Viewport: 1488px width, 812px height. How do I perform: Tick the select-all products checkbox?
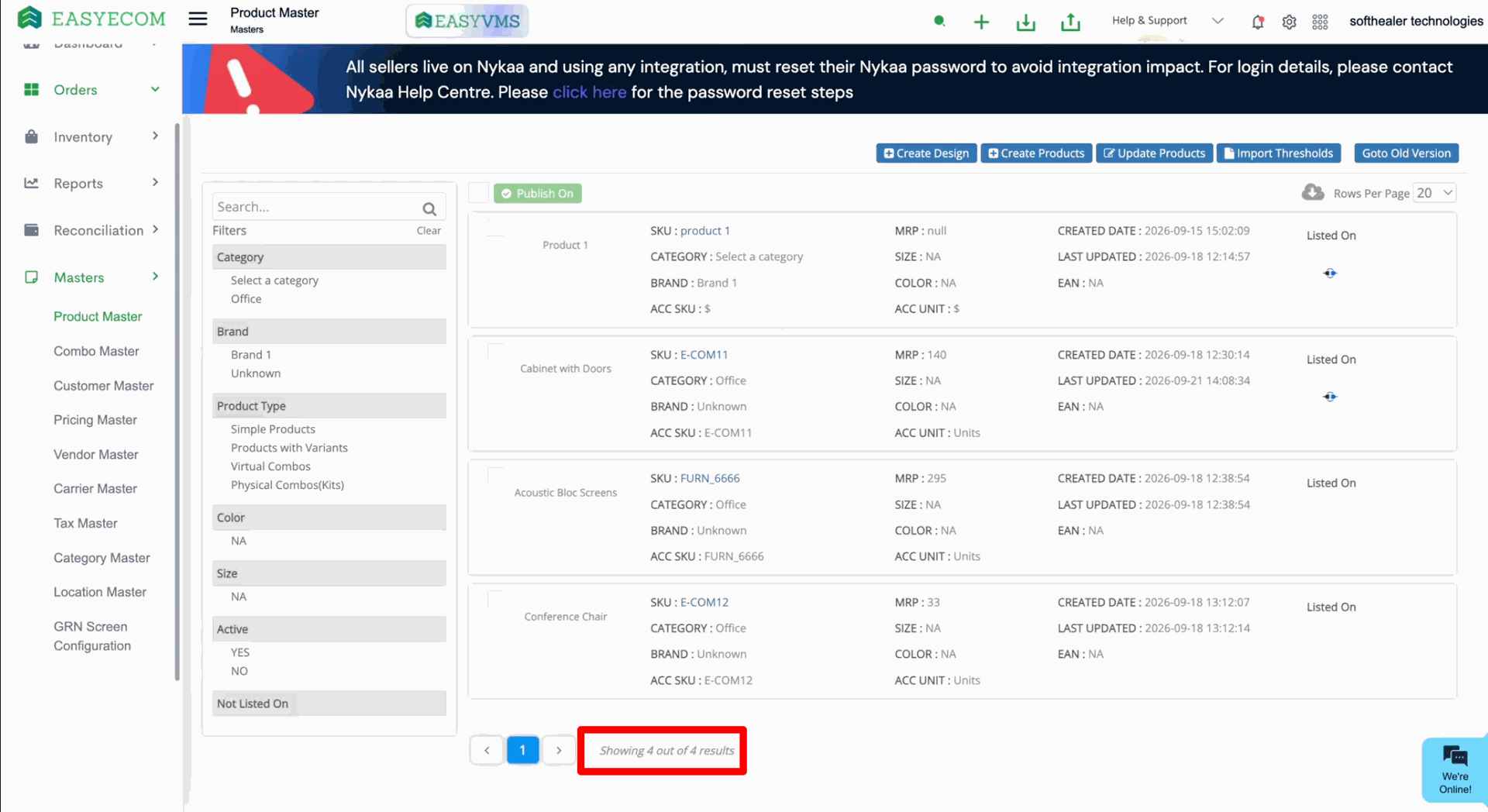pyautogui.click(x=479, y=193)
